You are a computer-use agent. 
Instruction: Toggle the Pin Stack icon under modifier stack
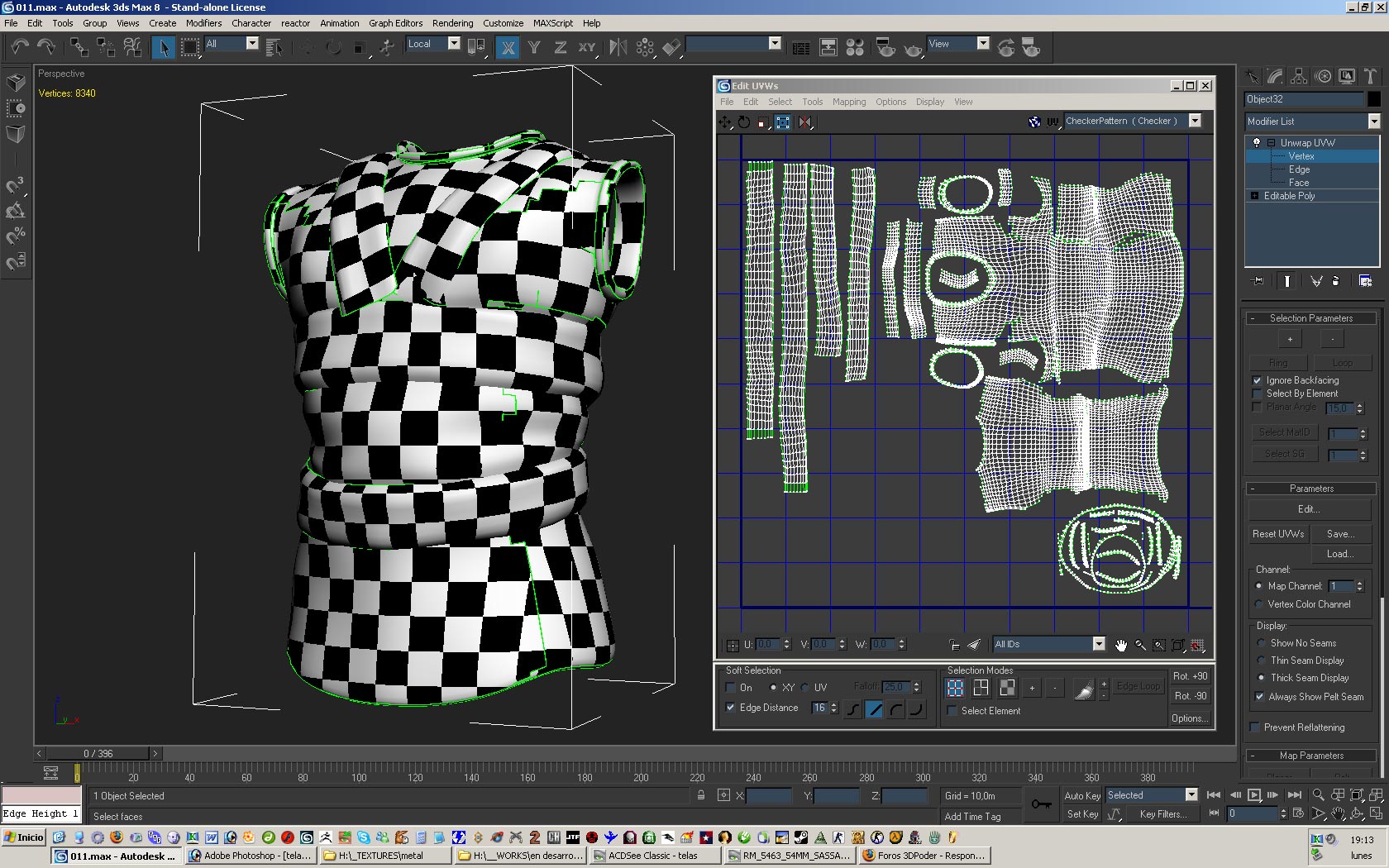(1258, 281)
